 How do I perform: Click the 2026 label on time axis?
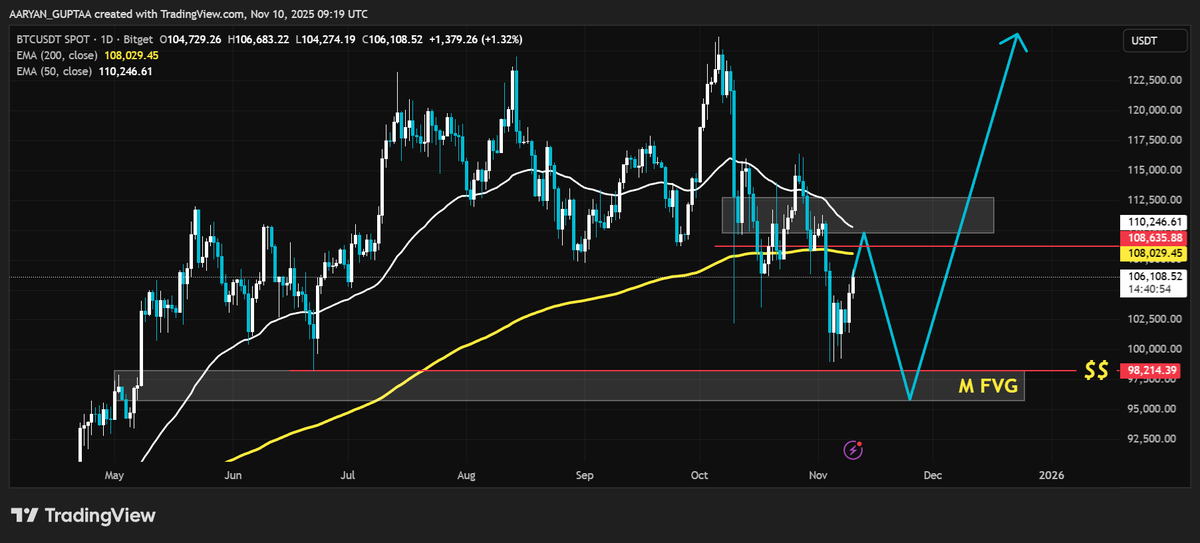tap(1051, 475)
